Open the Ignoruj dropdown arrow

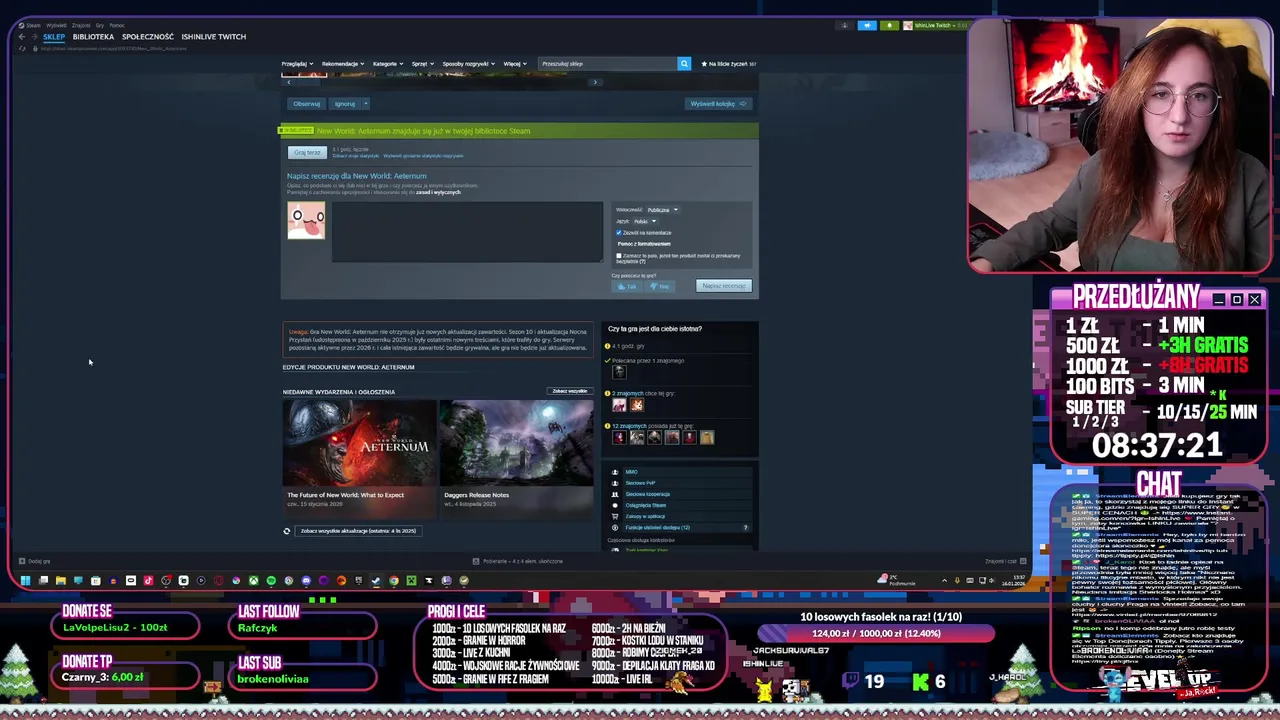pos(366,104)
